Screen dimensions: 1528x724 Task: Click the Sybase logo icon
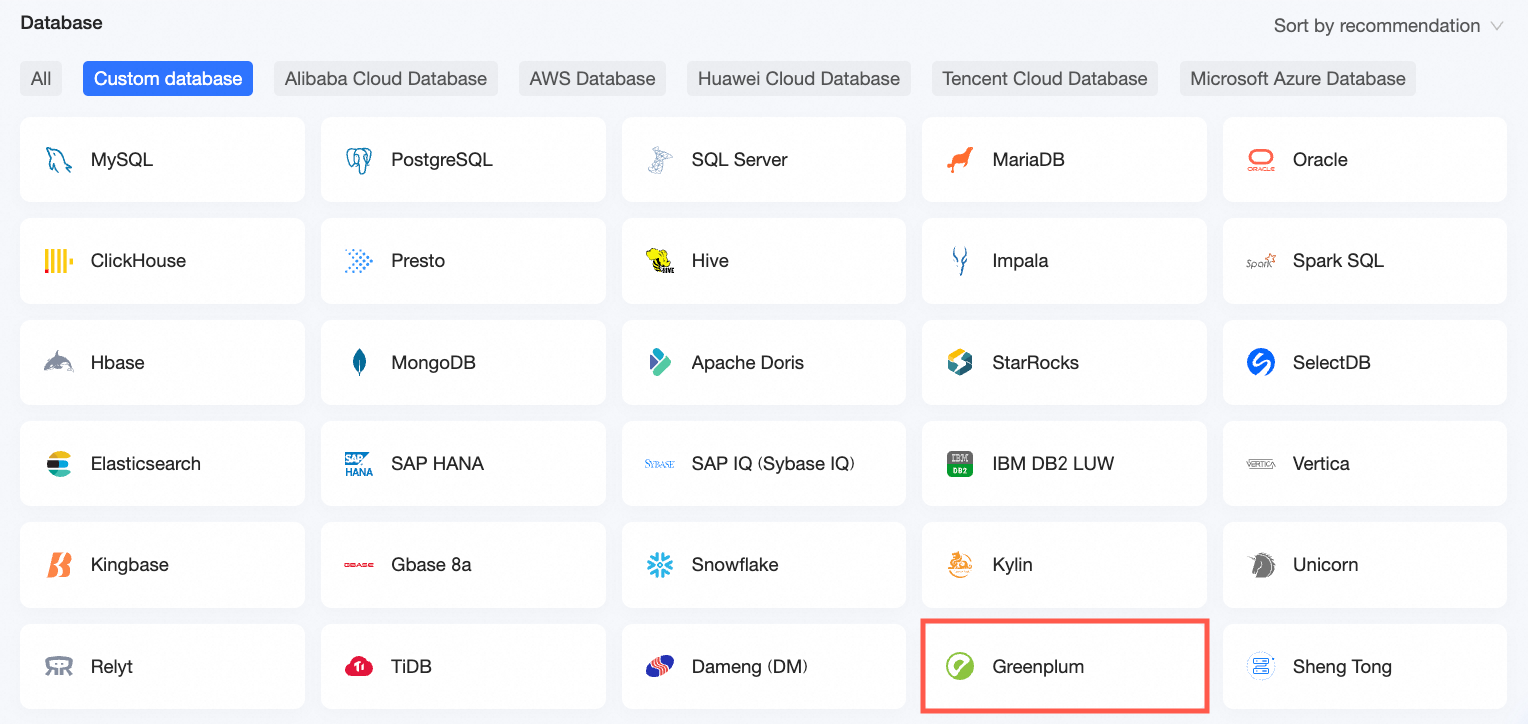coord(660,464)
